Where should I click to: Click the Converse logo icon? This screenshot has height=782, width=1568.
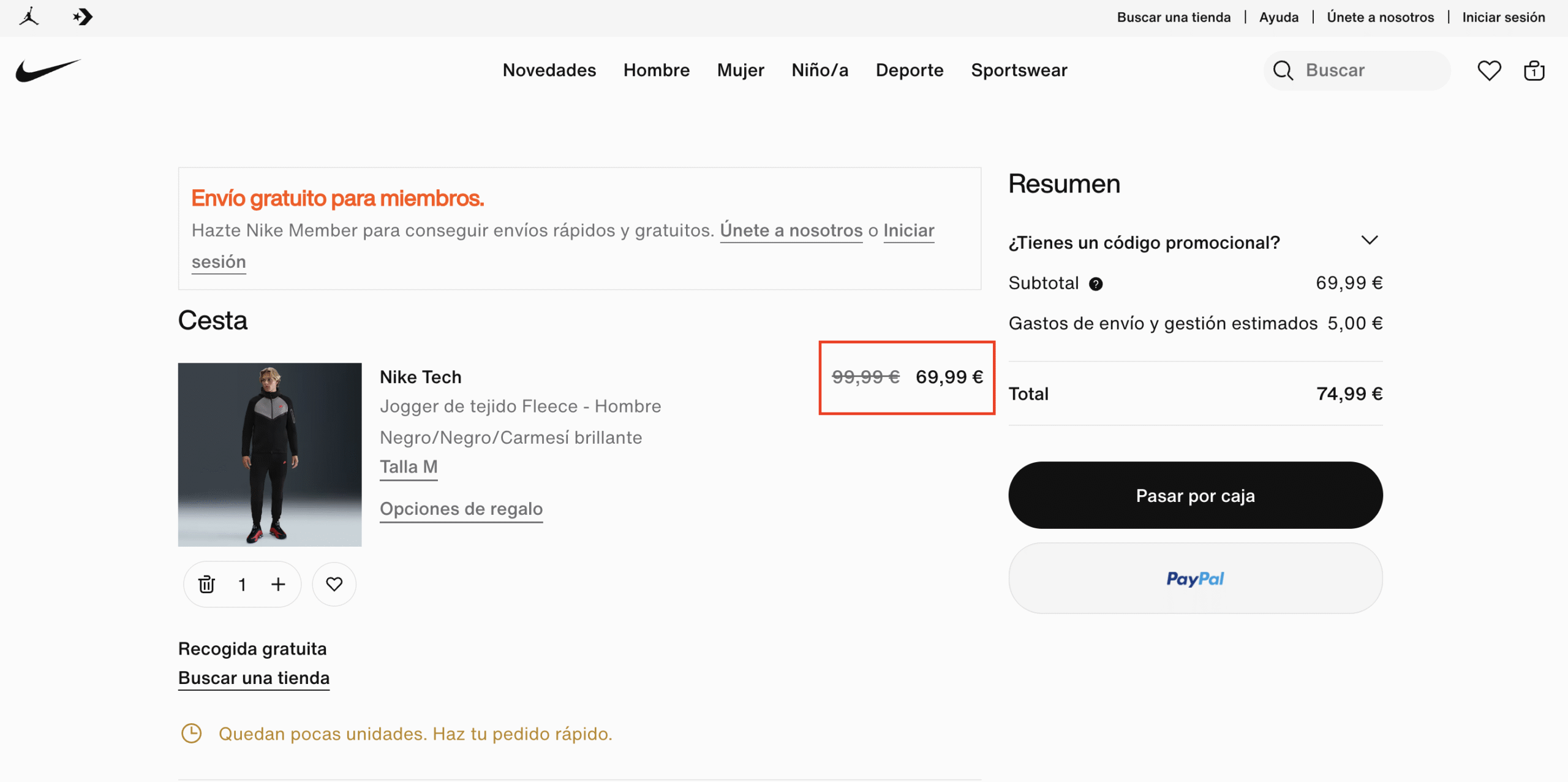click(81, 17)
